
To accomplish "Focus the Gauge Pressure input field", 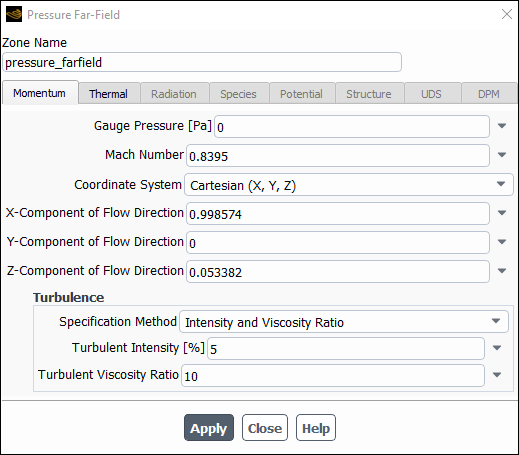I will [352, 127].
